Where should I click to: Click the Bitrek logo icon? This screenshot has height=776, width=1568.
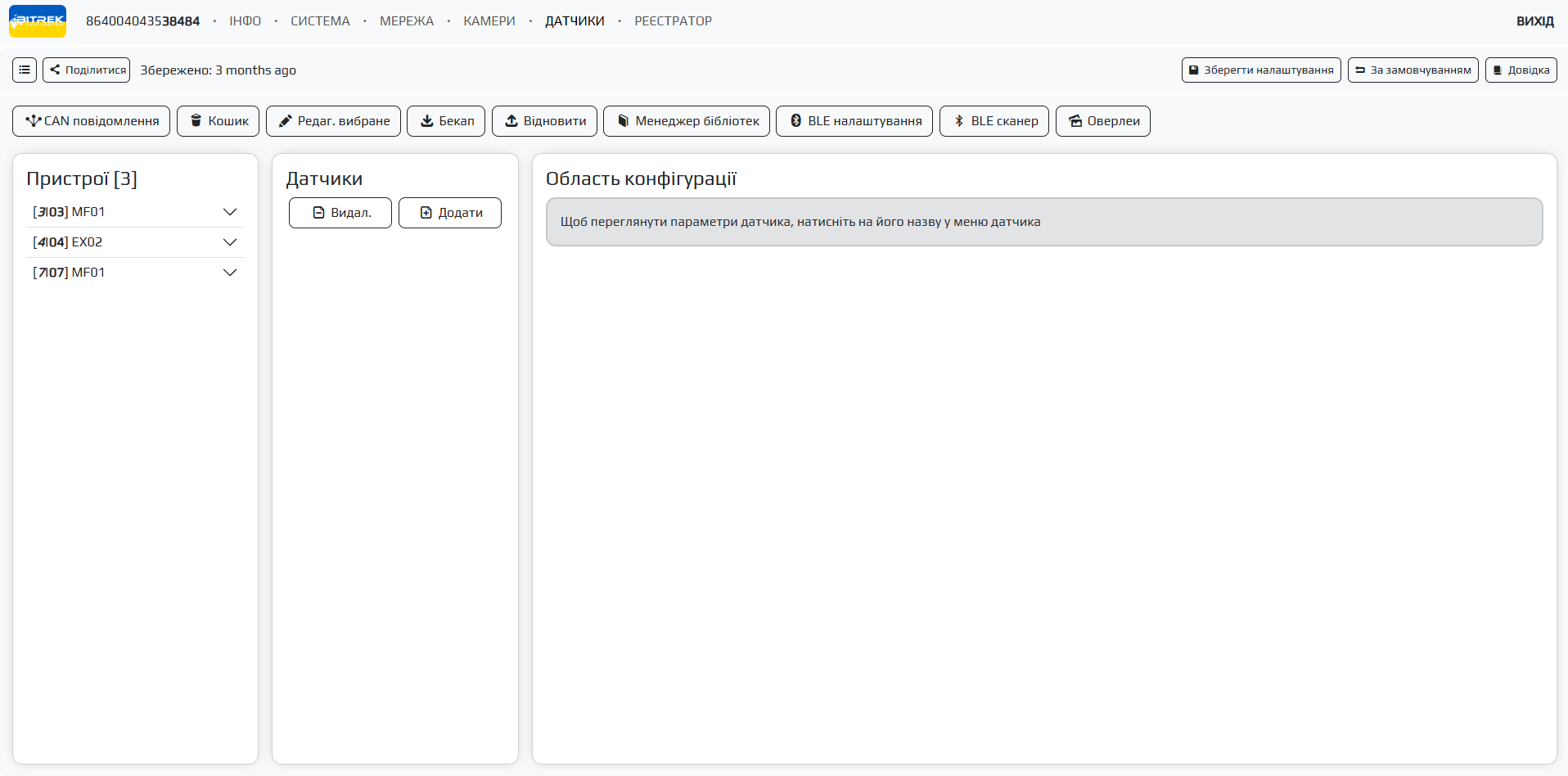coord(38,21)
